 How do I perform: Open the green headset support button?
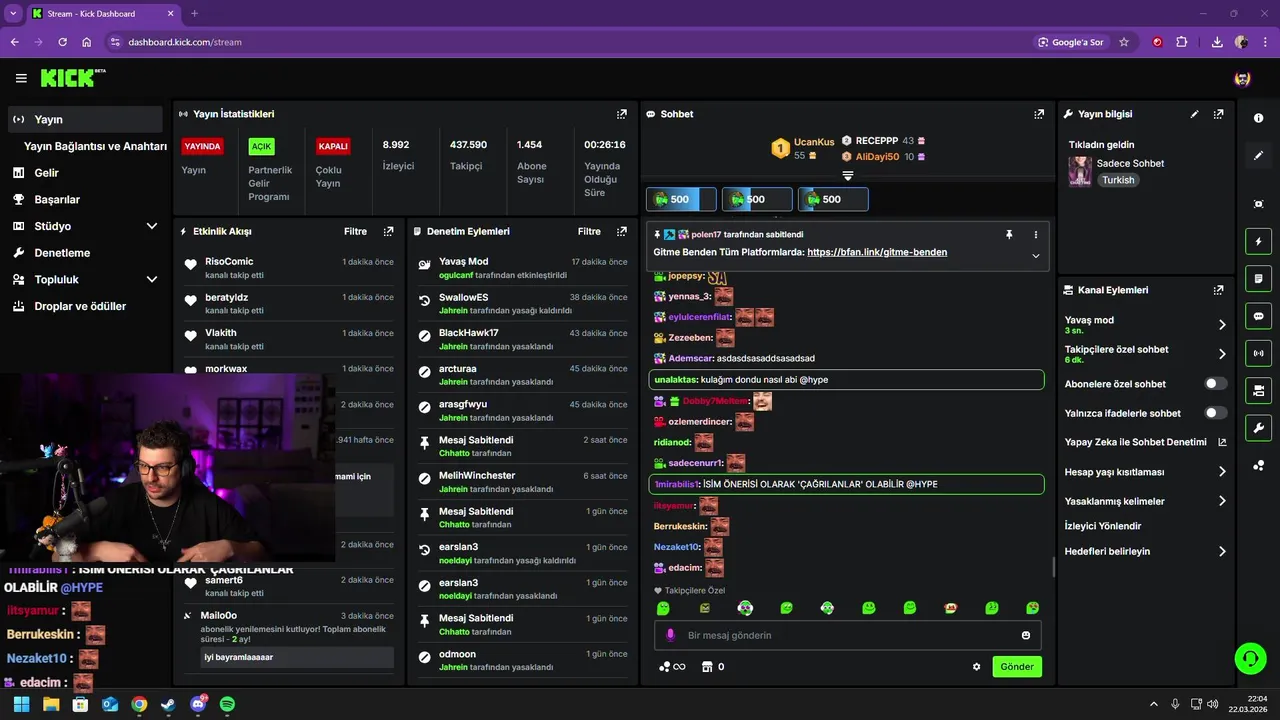[x=1250, y=658]
